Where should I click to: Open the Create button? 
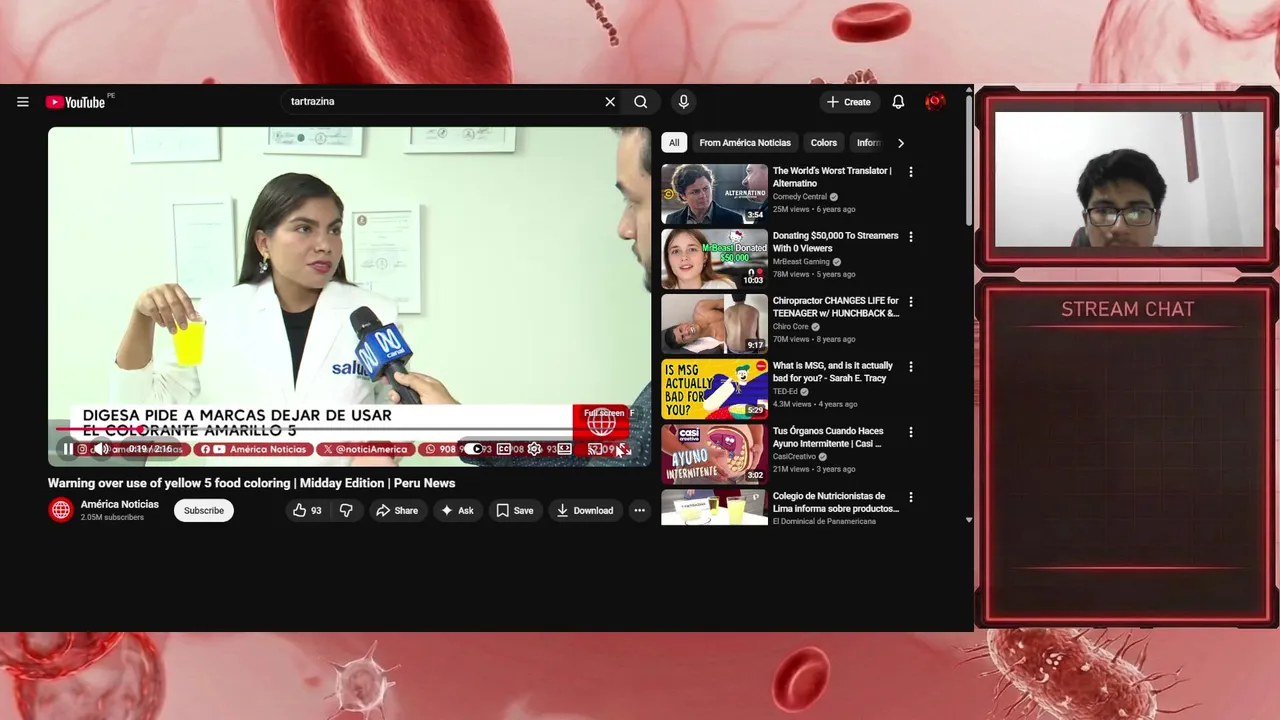click(x=848, y=102)
